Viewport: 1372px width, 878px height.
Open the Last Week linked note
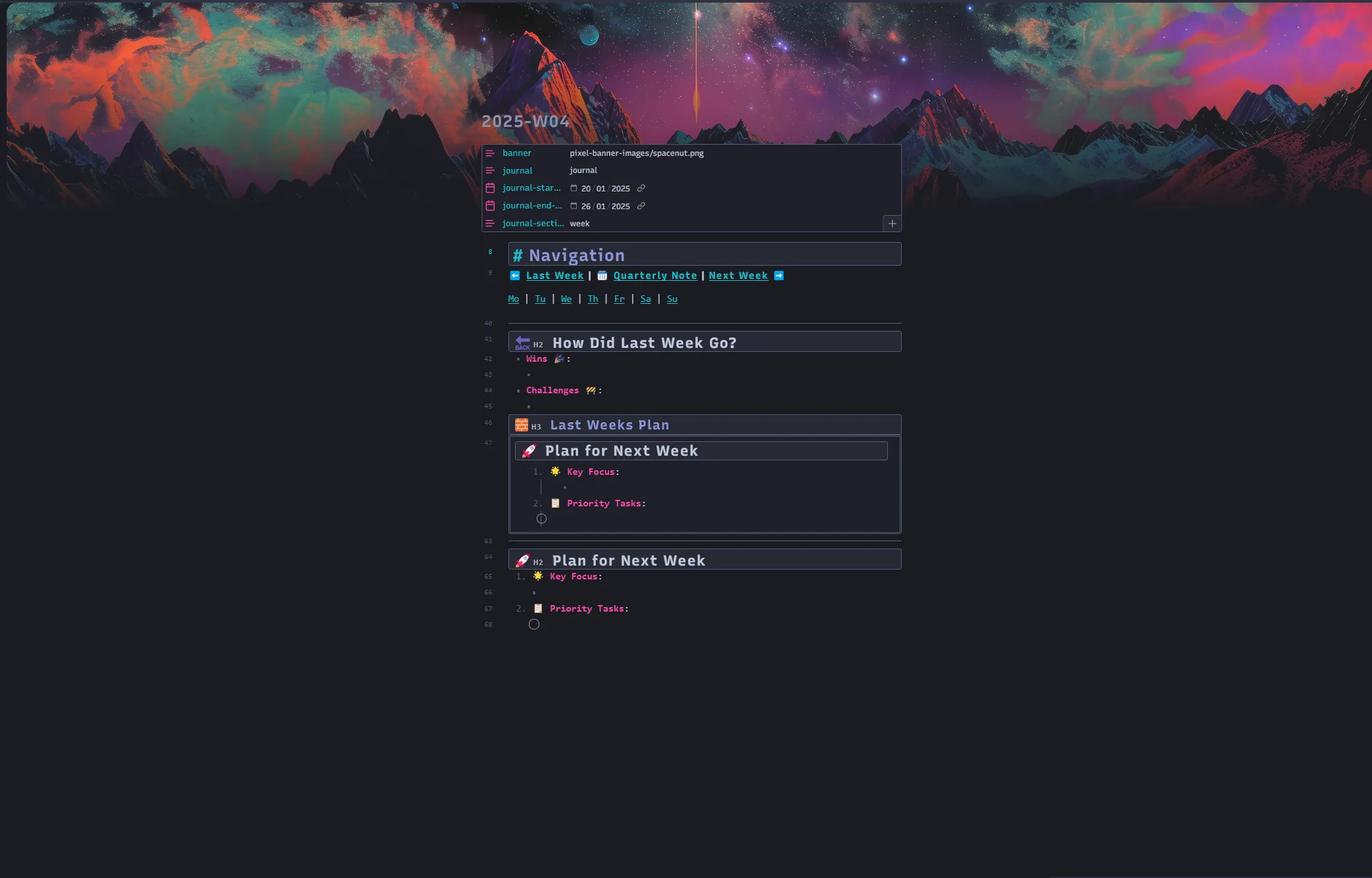pos(554,275)
